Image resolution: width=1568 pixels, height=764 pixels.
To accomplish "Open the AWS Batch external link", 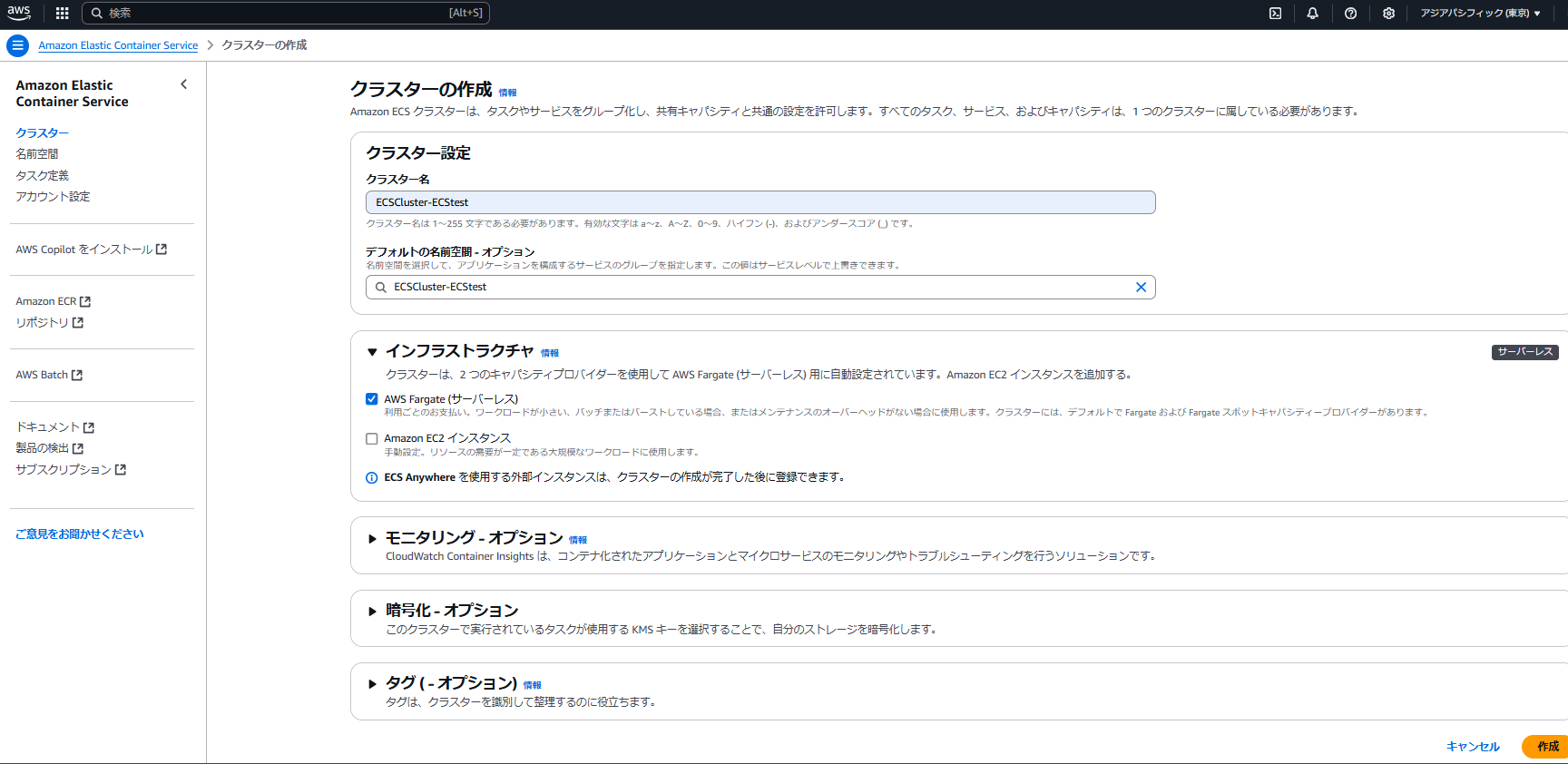I will [49, 375].
